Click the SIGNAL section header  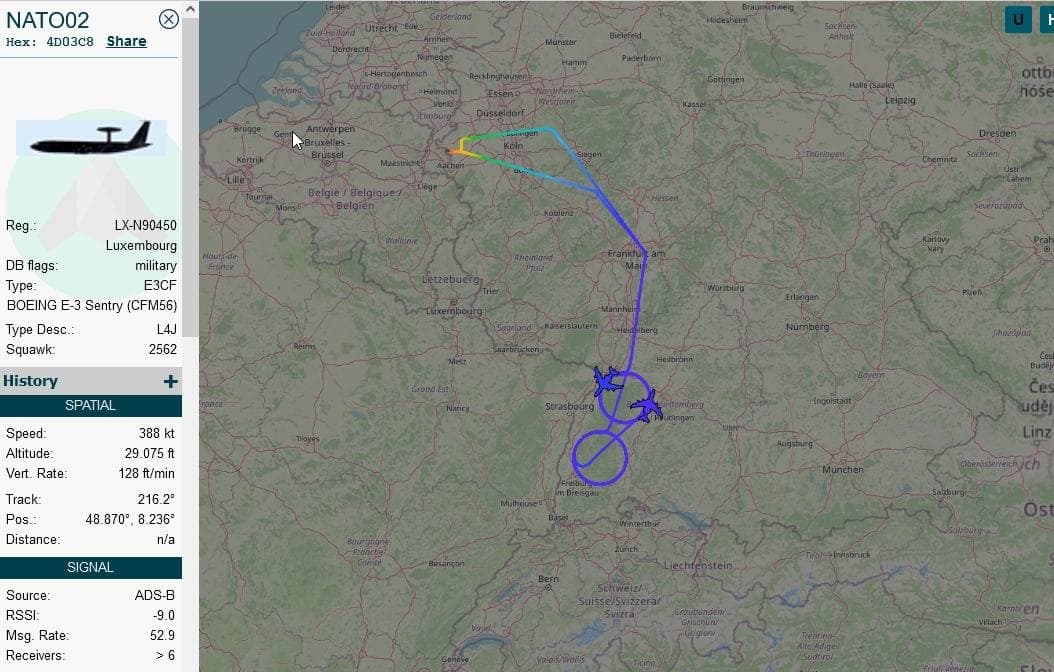point(91,567)
